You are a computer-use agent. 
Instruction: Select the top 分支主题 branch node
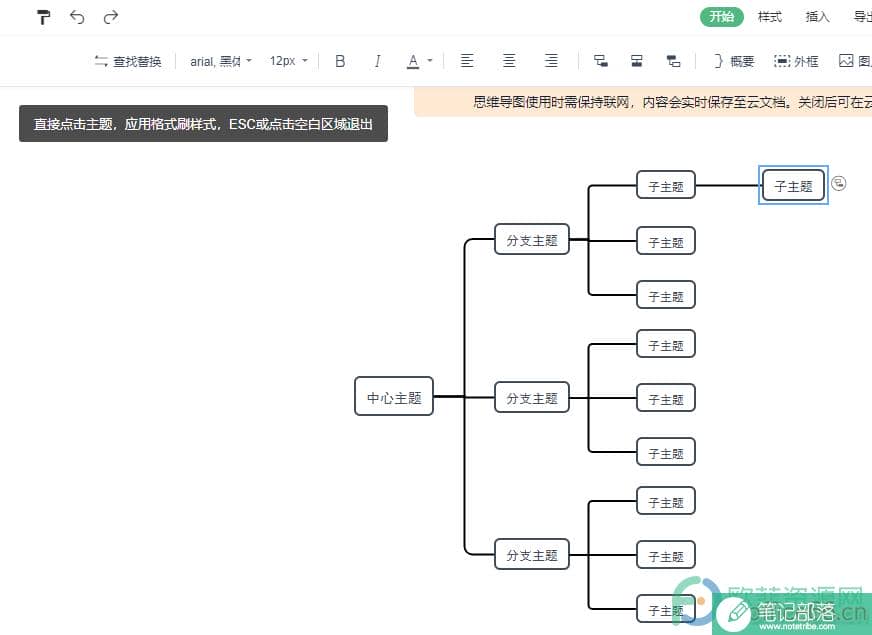[x=532, y=240]
